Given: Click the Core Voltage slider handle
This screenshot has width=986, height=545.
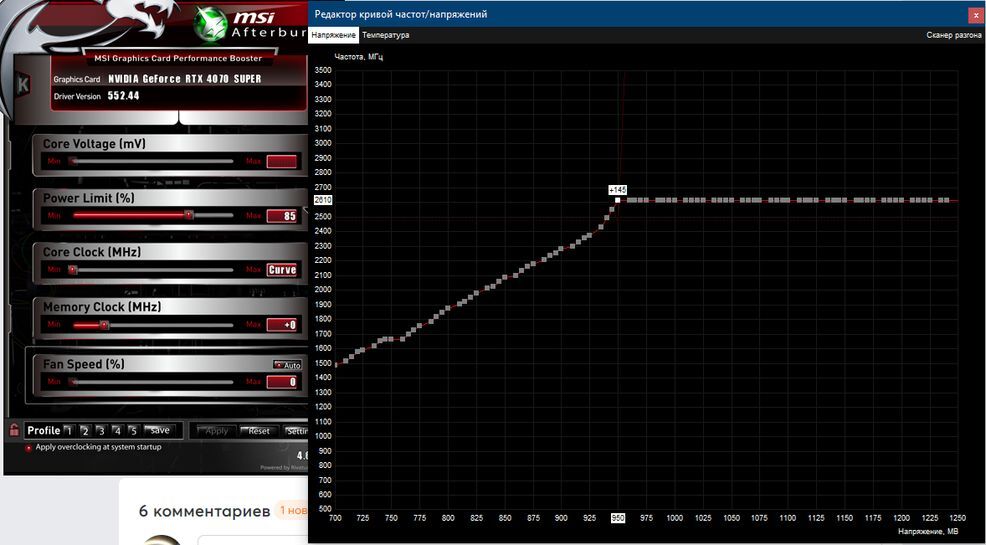Looking at the screenshot, I should tap(72, 161).
